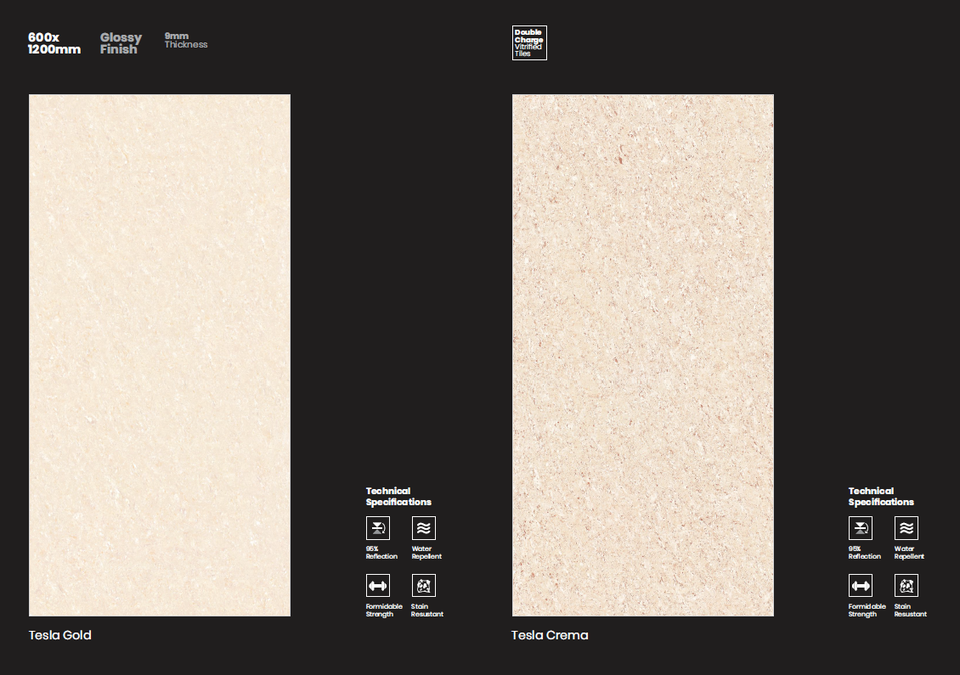Click the Stain Resistant icon beside Tesla Crema
Screen dimensions: 960x675
(906, 586)
